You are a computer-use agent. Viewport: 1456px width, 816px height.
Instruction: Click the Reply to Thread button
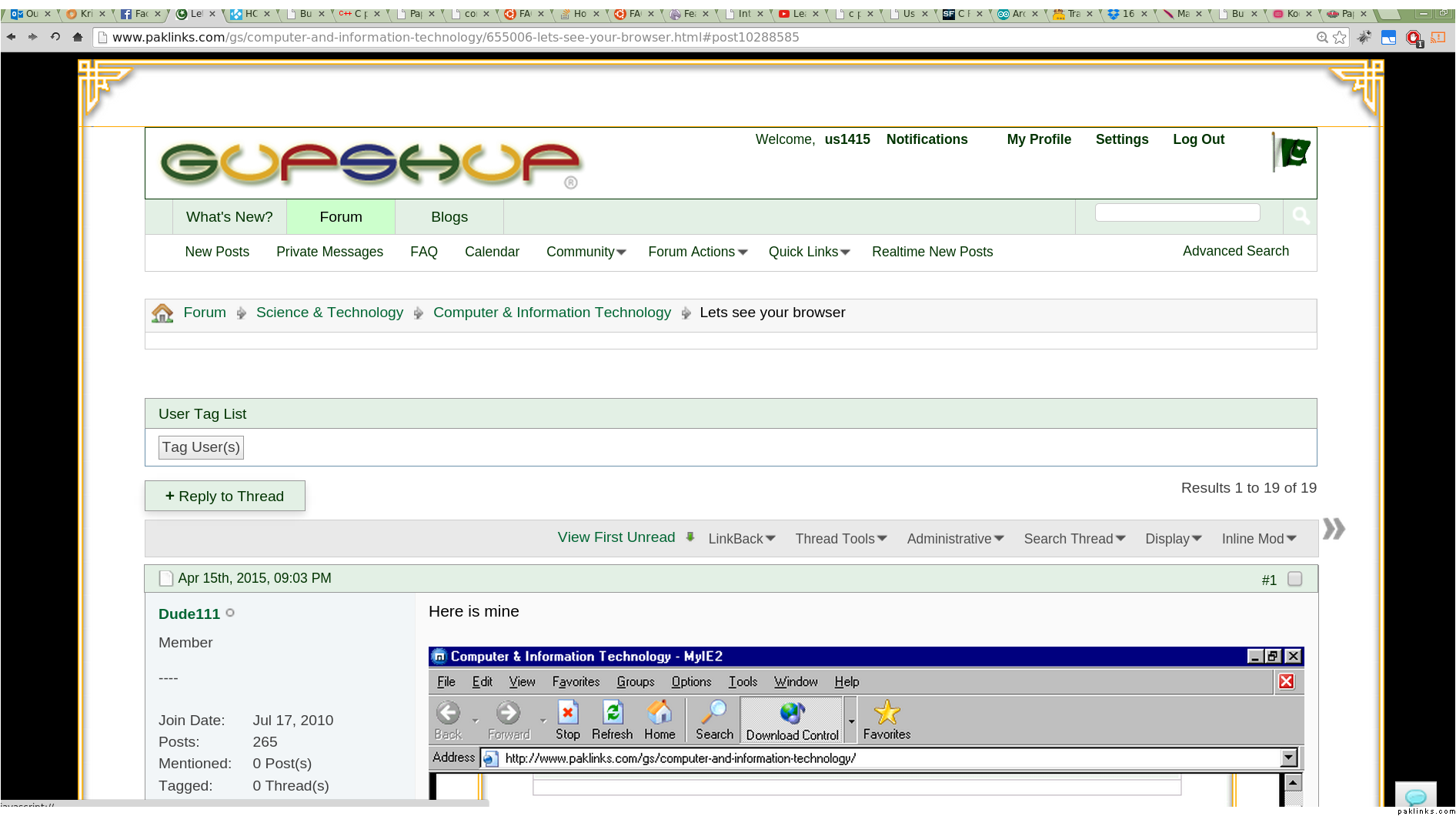(225, 497)
